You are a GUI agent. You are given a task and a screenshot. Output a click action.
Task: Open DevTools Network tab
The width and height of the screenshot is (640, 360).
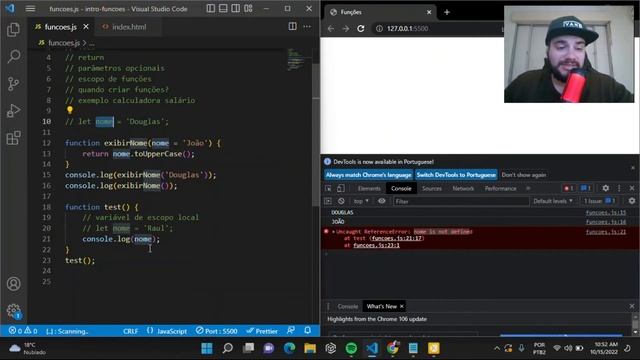click(463, 189)
